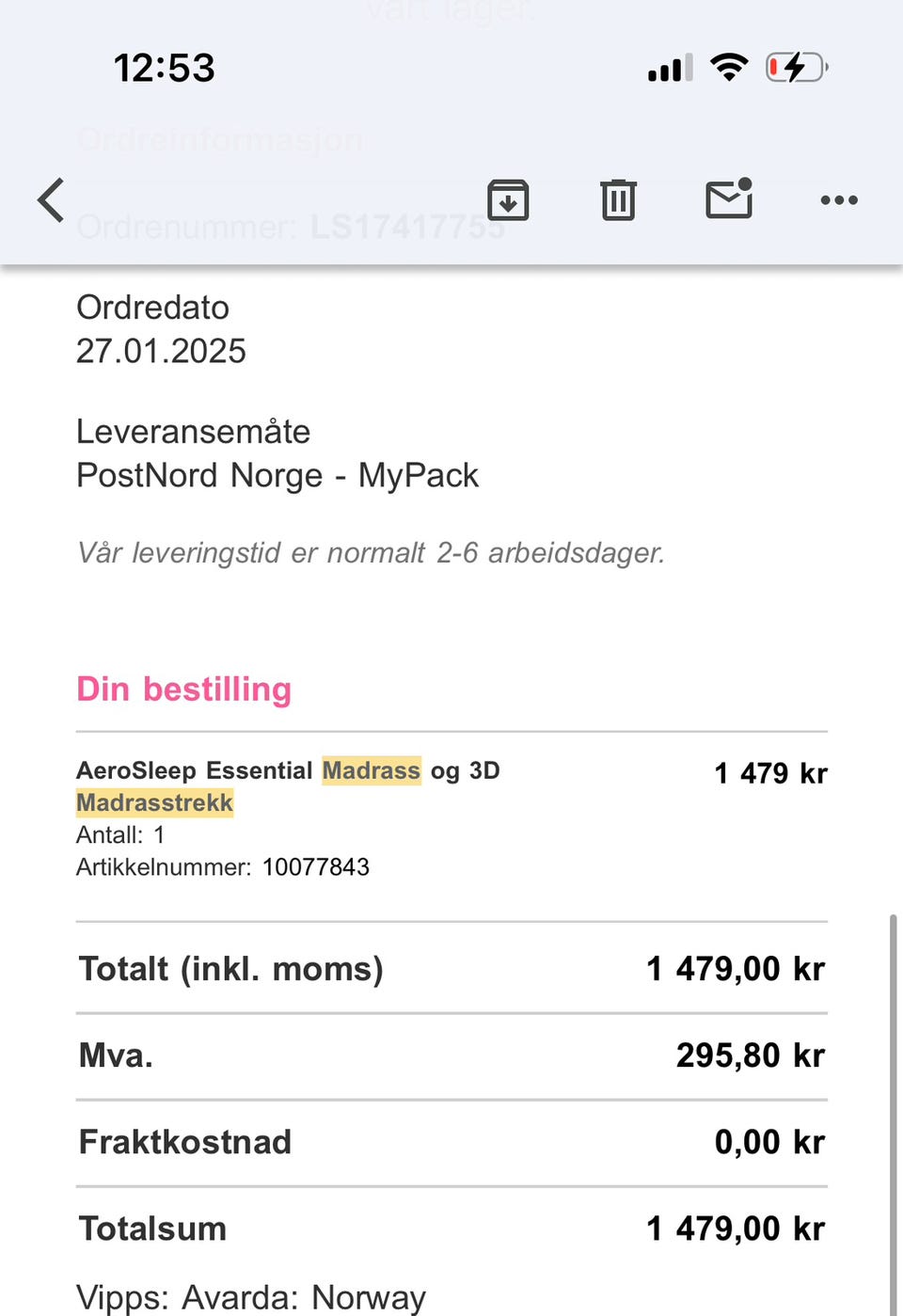Click the vertical scrollbar on the right
Screen dimensions: 903x1316
893,1110
